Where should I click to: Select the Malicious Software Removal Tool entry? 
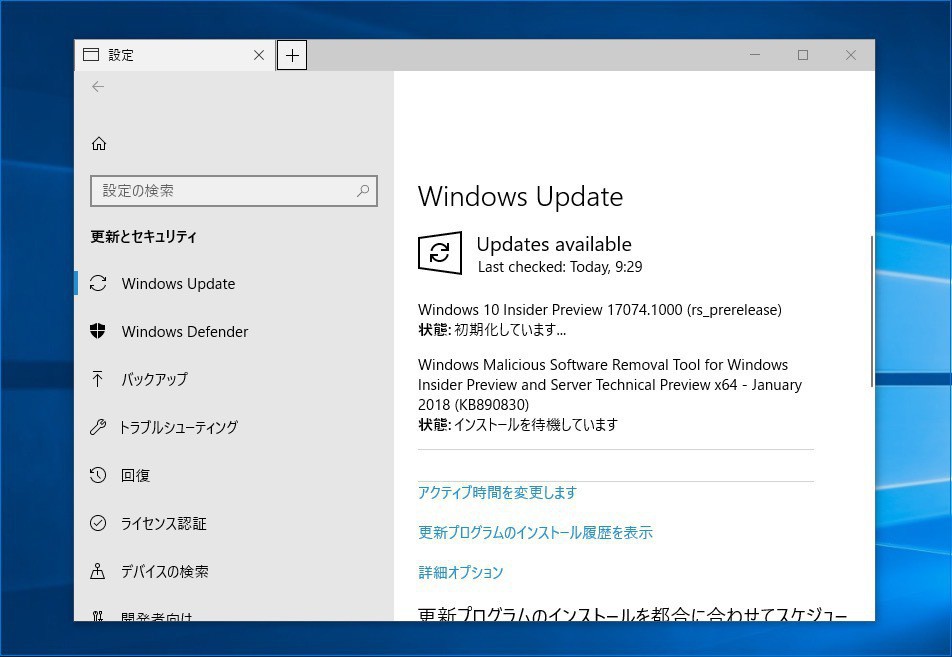coord(610,384)
